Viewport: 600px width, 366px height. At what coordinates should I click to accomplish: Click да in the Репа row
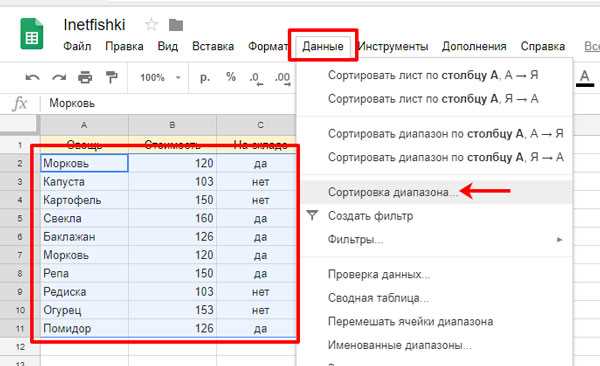pos(256,274)
